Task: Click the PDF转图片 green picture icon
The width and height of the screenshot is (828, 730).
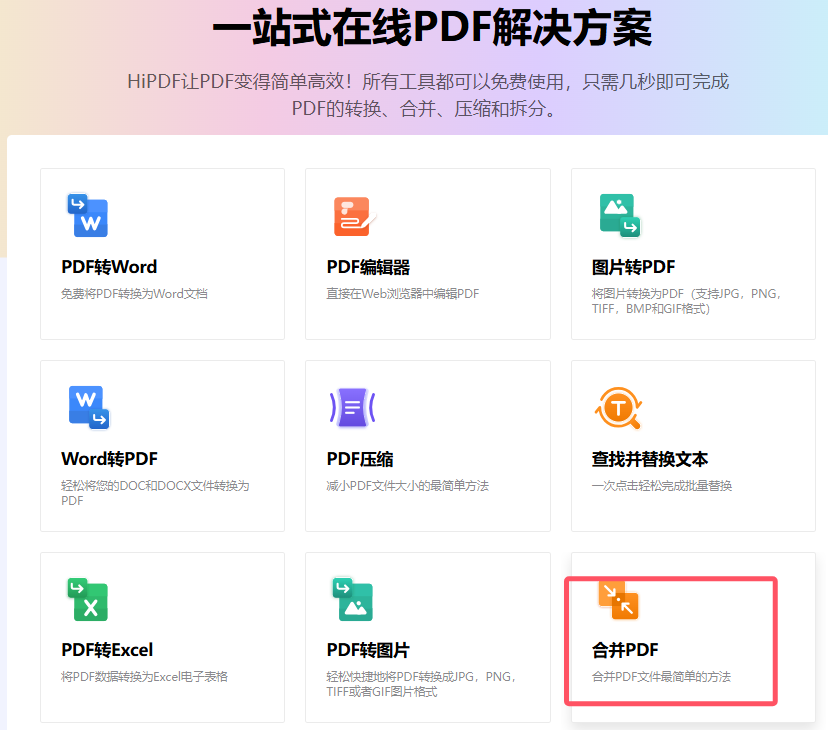Action: 352,599
